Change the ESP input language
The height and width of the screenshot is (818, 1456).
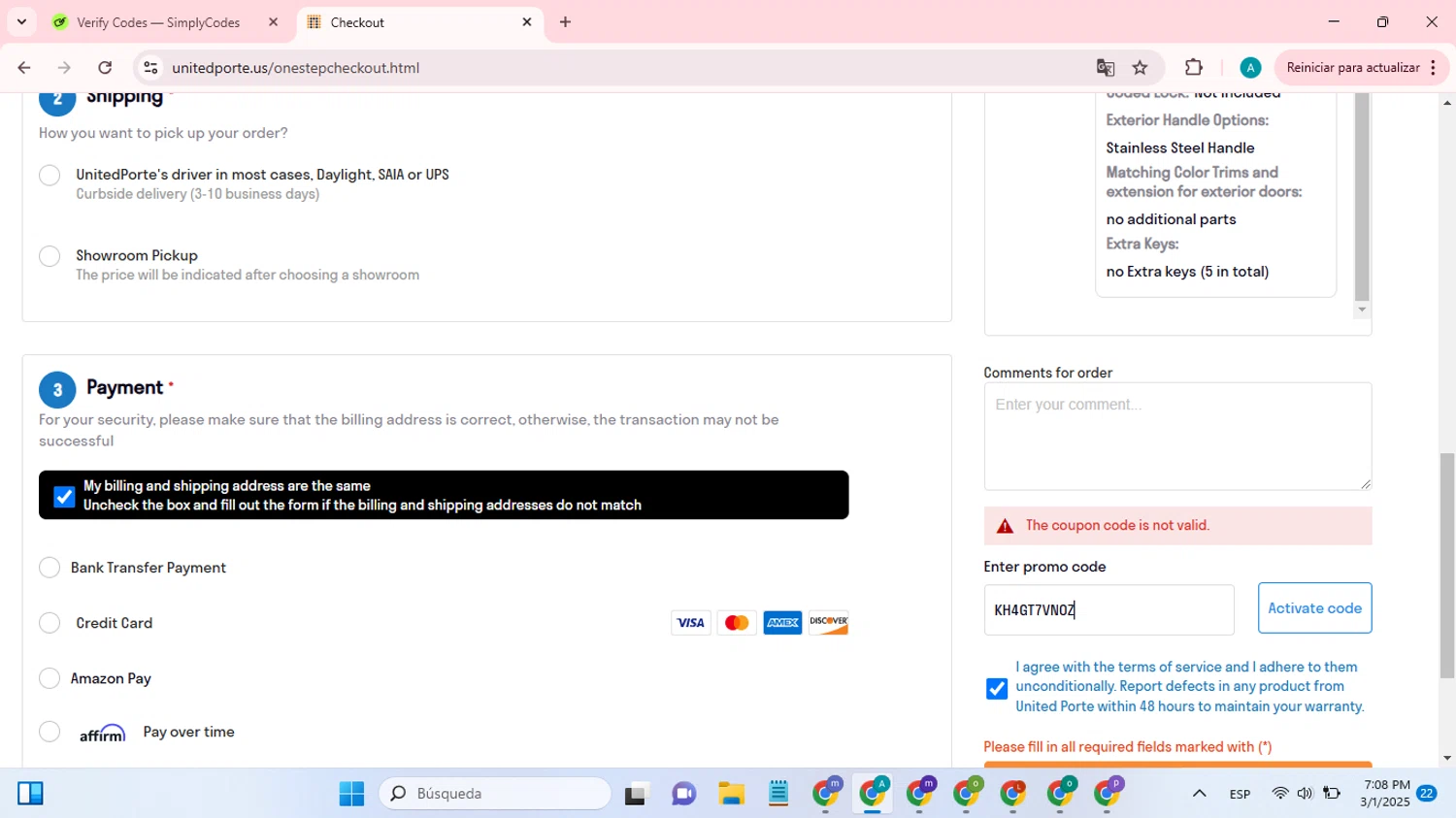pyautogui.click(x=1240, y=794)
